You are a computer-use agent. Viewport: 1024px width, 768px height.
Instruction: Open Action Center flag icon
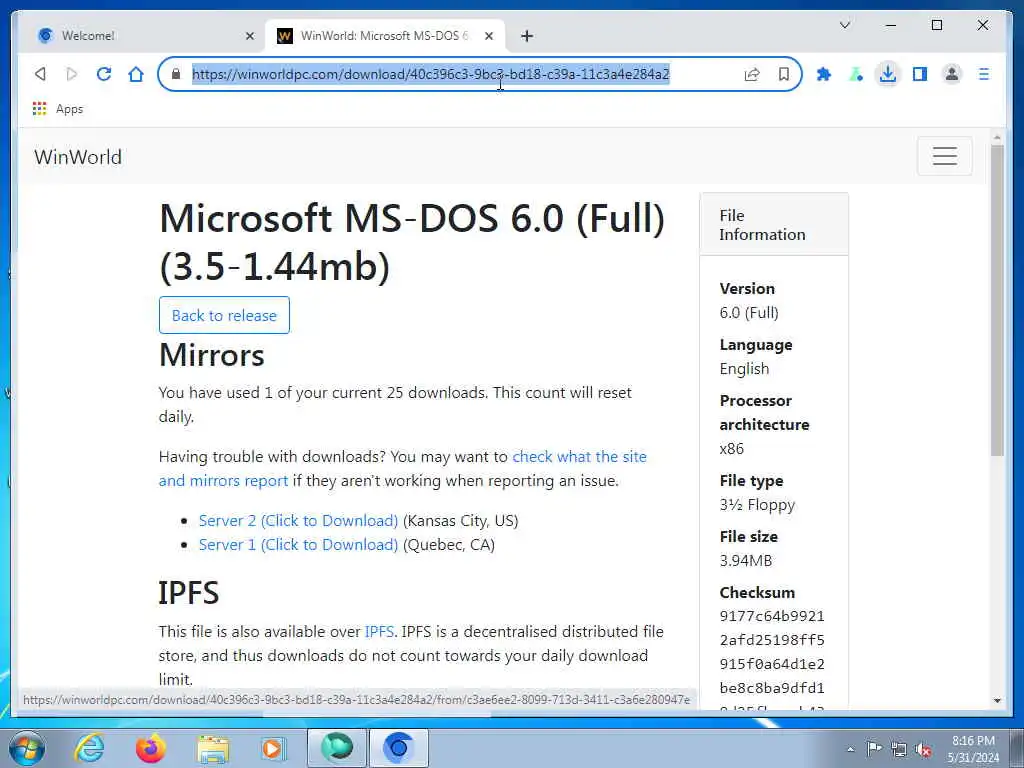(x=874, y=748)
